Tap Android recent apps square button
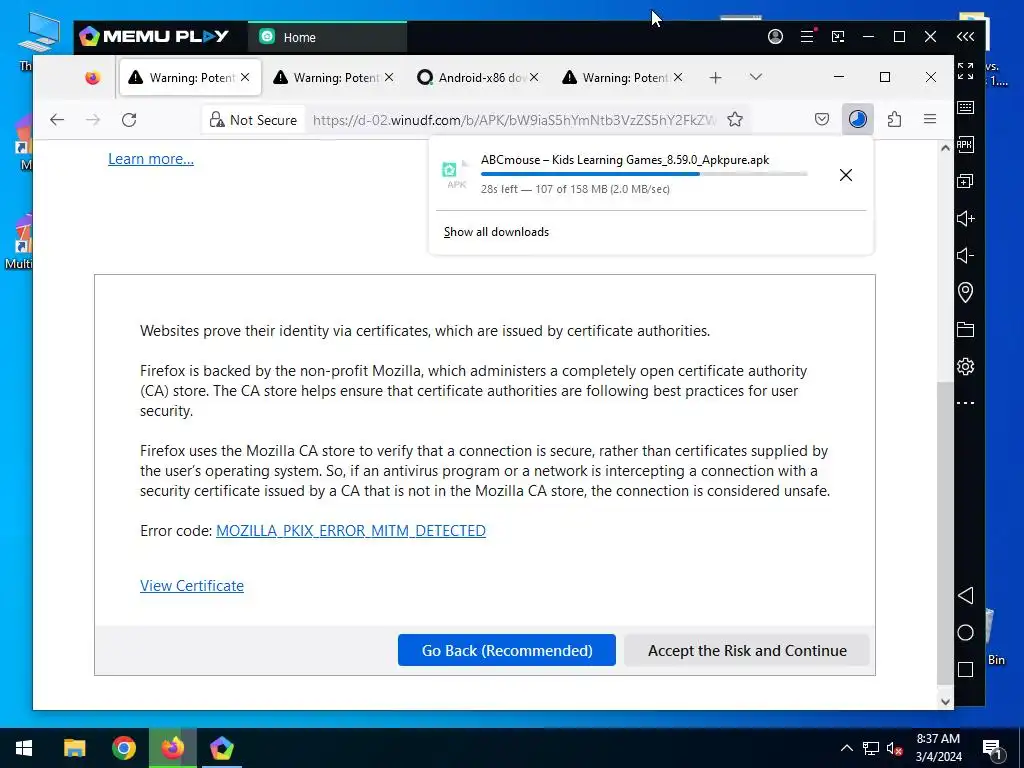This screenshot has height=768, width=1024. click(x=965, y=669)
